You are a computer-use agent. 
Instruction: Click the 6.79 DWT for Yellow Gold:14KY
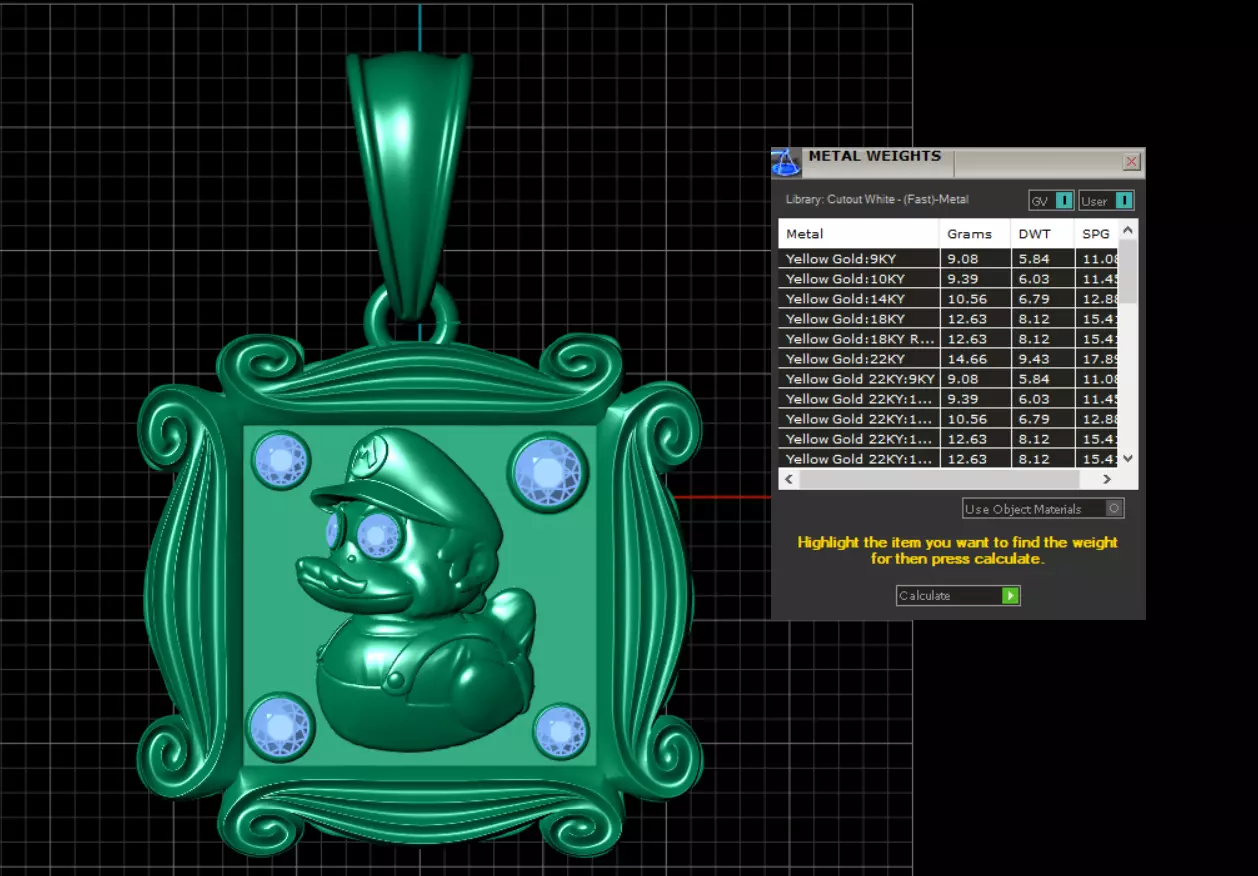(1034, 299)
